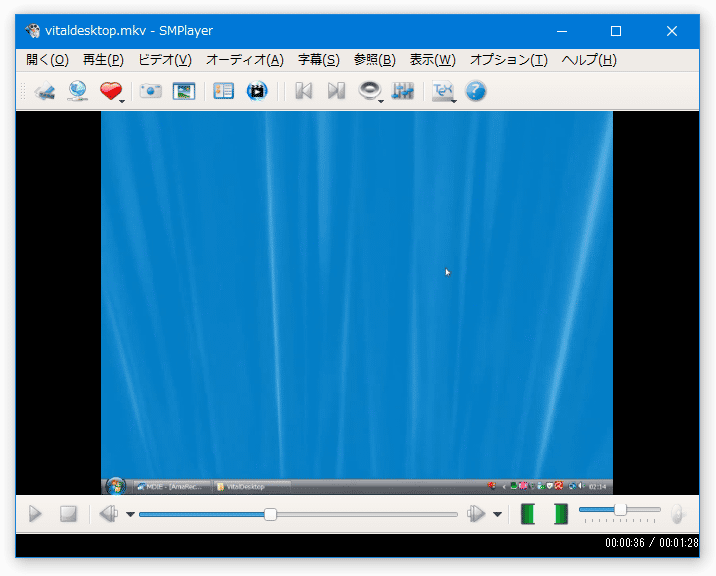This screenshot has width=716, height=576.
Task: Open the 開く(O) menu
Action: (x=47, y=60)
